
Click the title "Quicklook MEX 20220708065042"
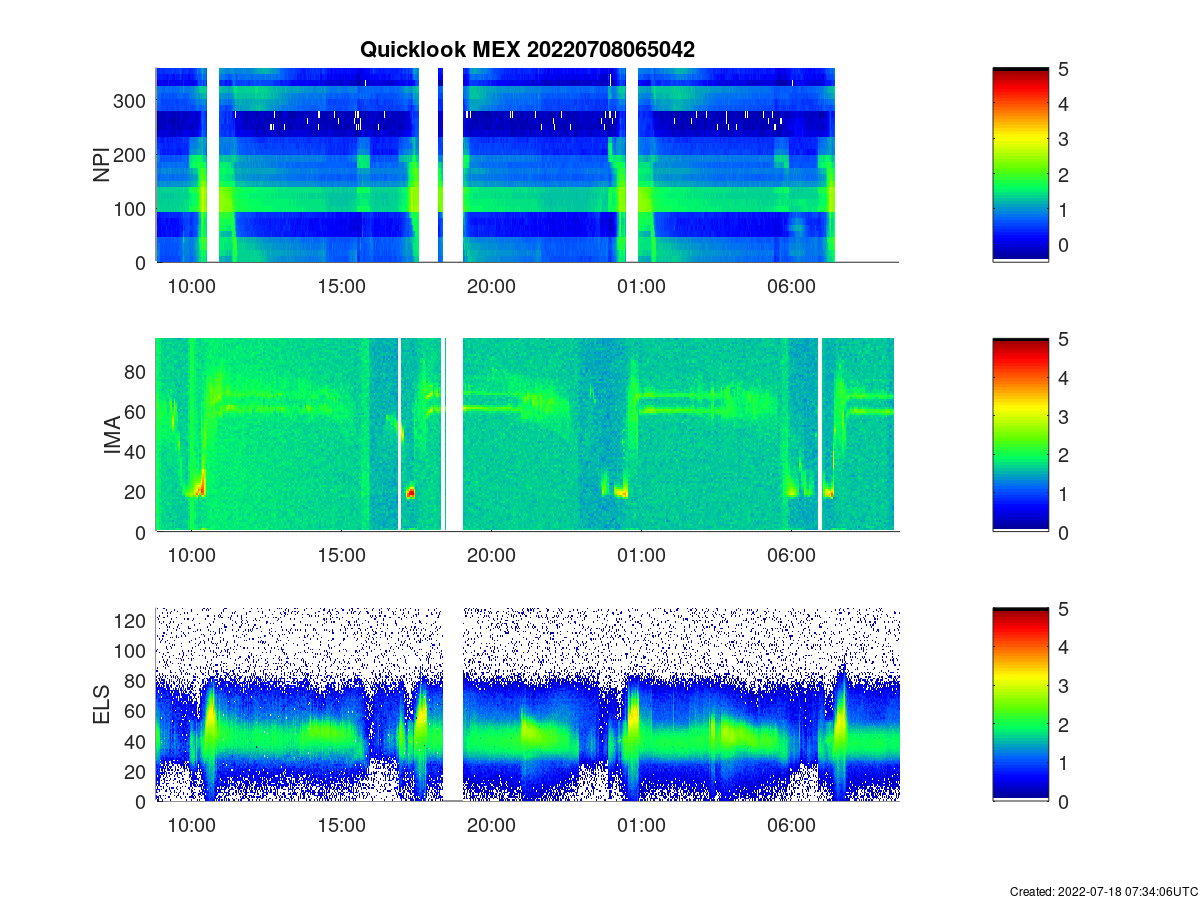click(527, 49)
